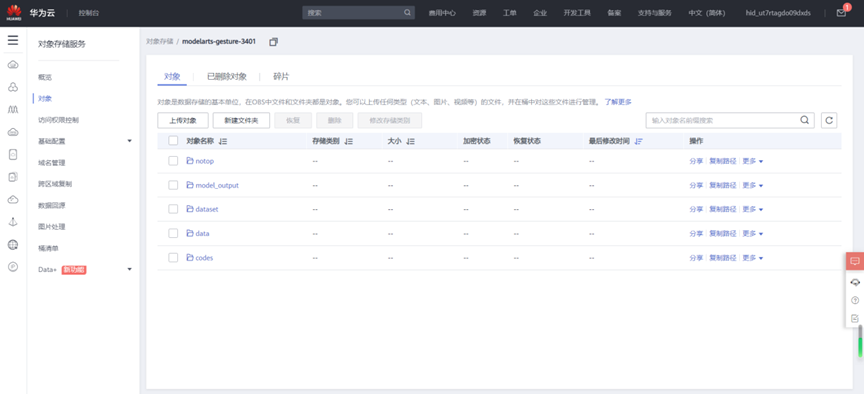Click the anchor icon in left rail
Screen dimensions: 864x394
tap(13, 222)
